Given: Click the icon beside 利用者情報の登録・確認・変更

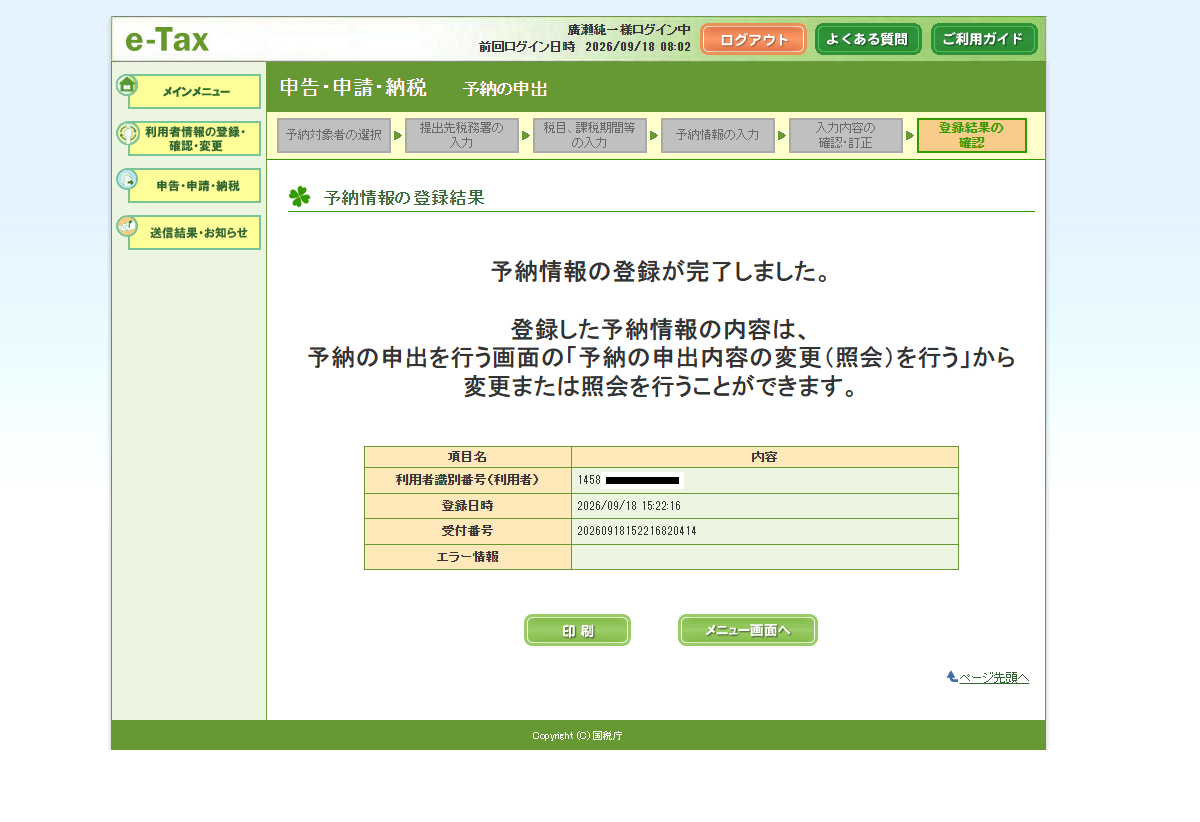Looking at the screenshot, I should 127,133.
